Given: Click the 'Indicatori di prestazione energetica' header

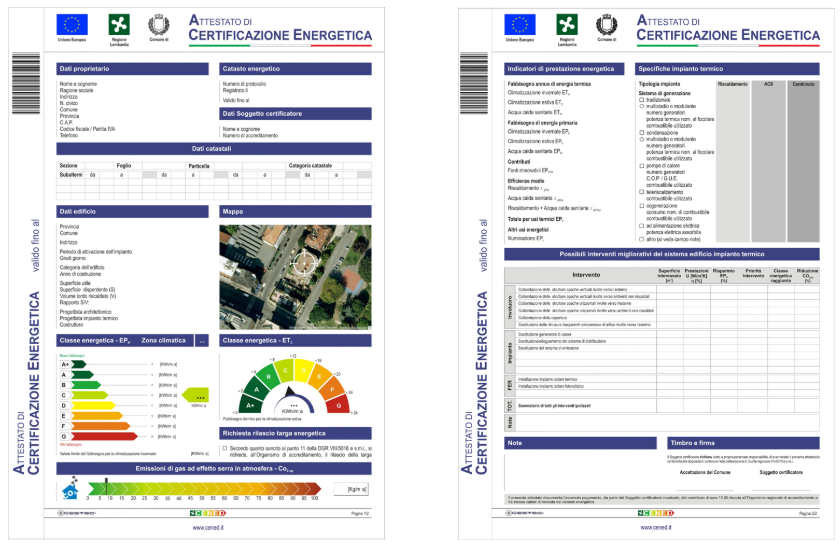Looking at the screenshot, I should point(564,69).
